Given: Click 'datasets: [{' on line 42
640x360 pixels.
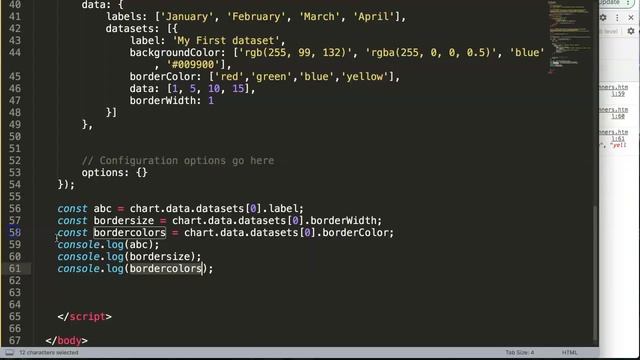Looking at the screenshot, I should [142, 29].
